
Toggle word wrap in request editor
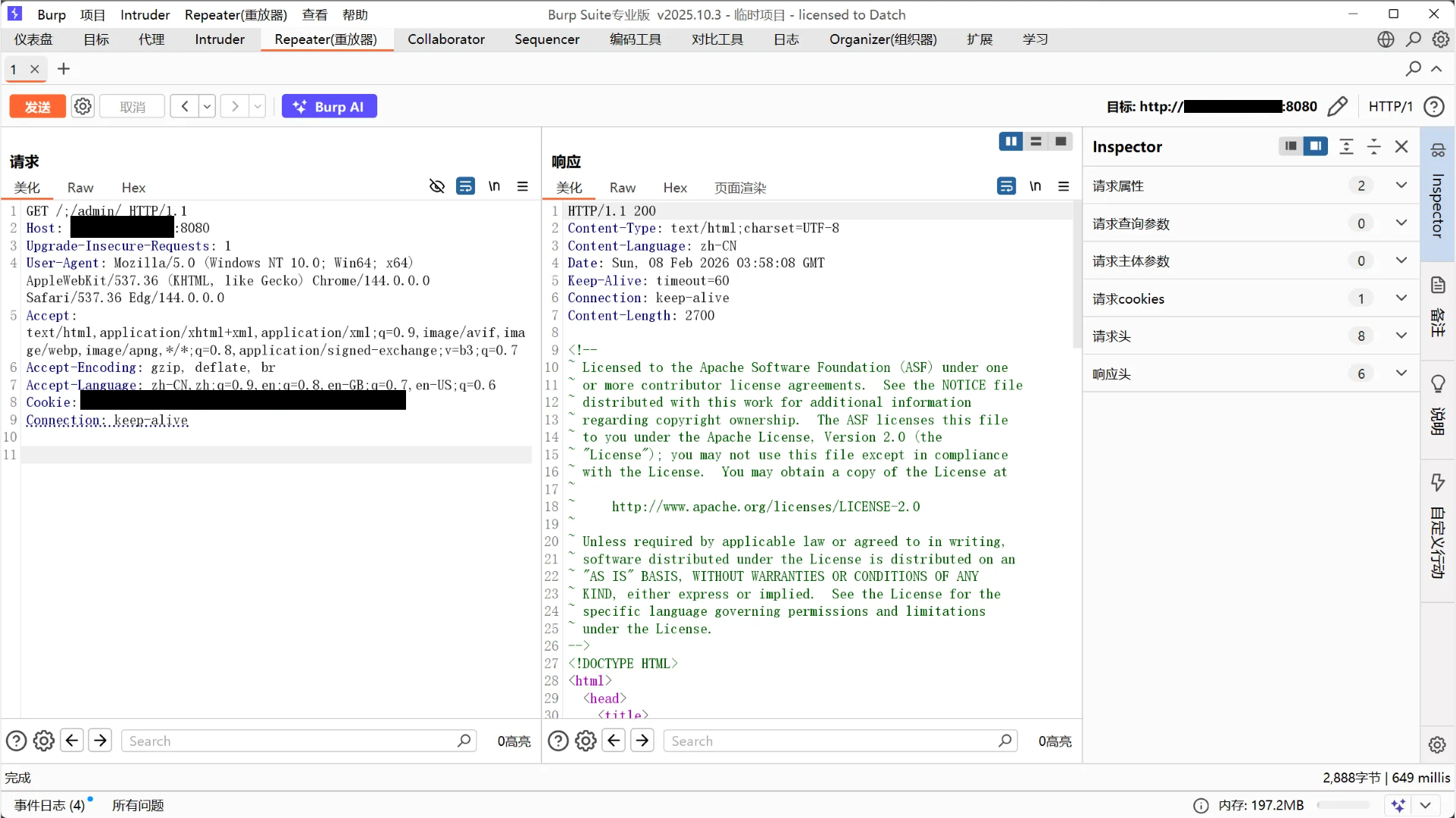pyautogui.click(x=466, y=186)
